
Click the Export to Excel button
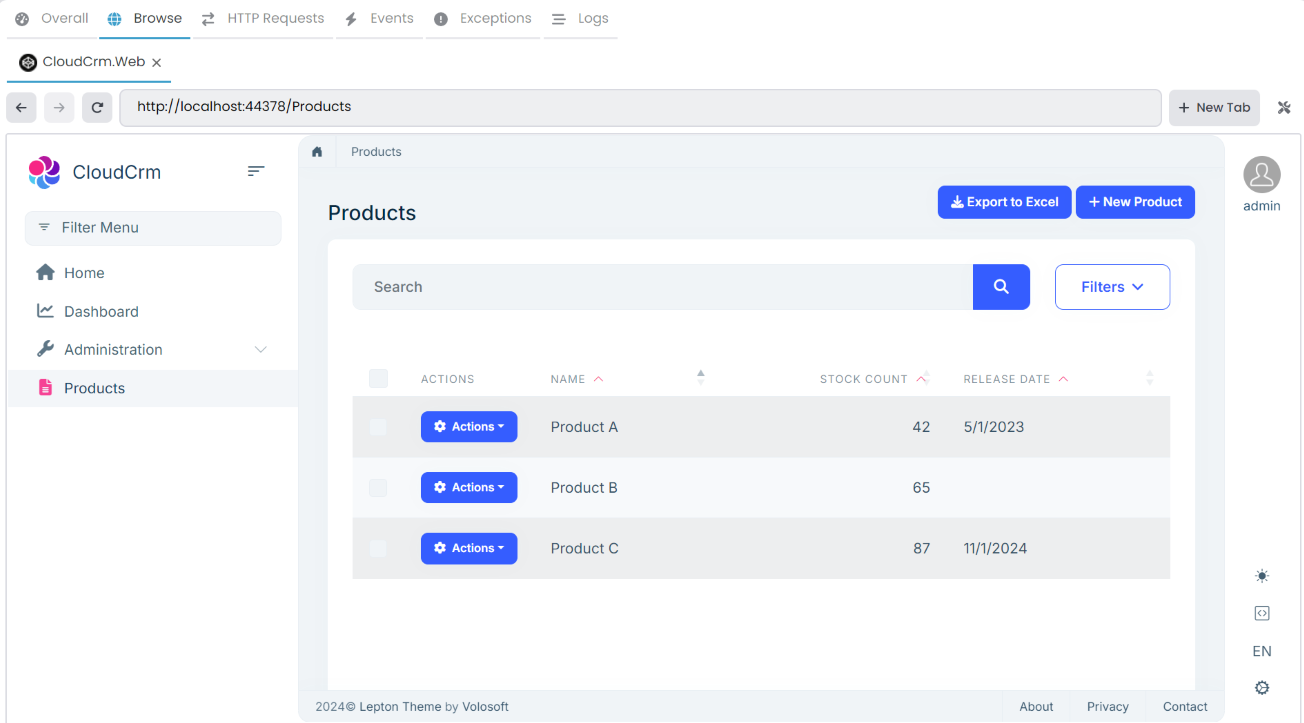point(1004,201)
